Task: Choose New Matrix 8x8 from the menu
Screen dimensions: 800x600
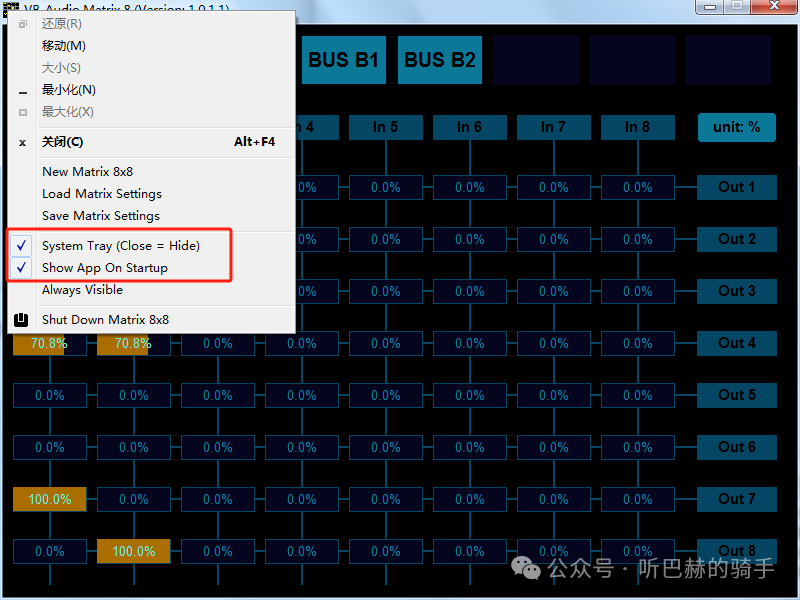Action: click(87, 172)
